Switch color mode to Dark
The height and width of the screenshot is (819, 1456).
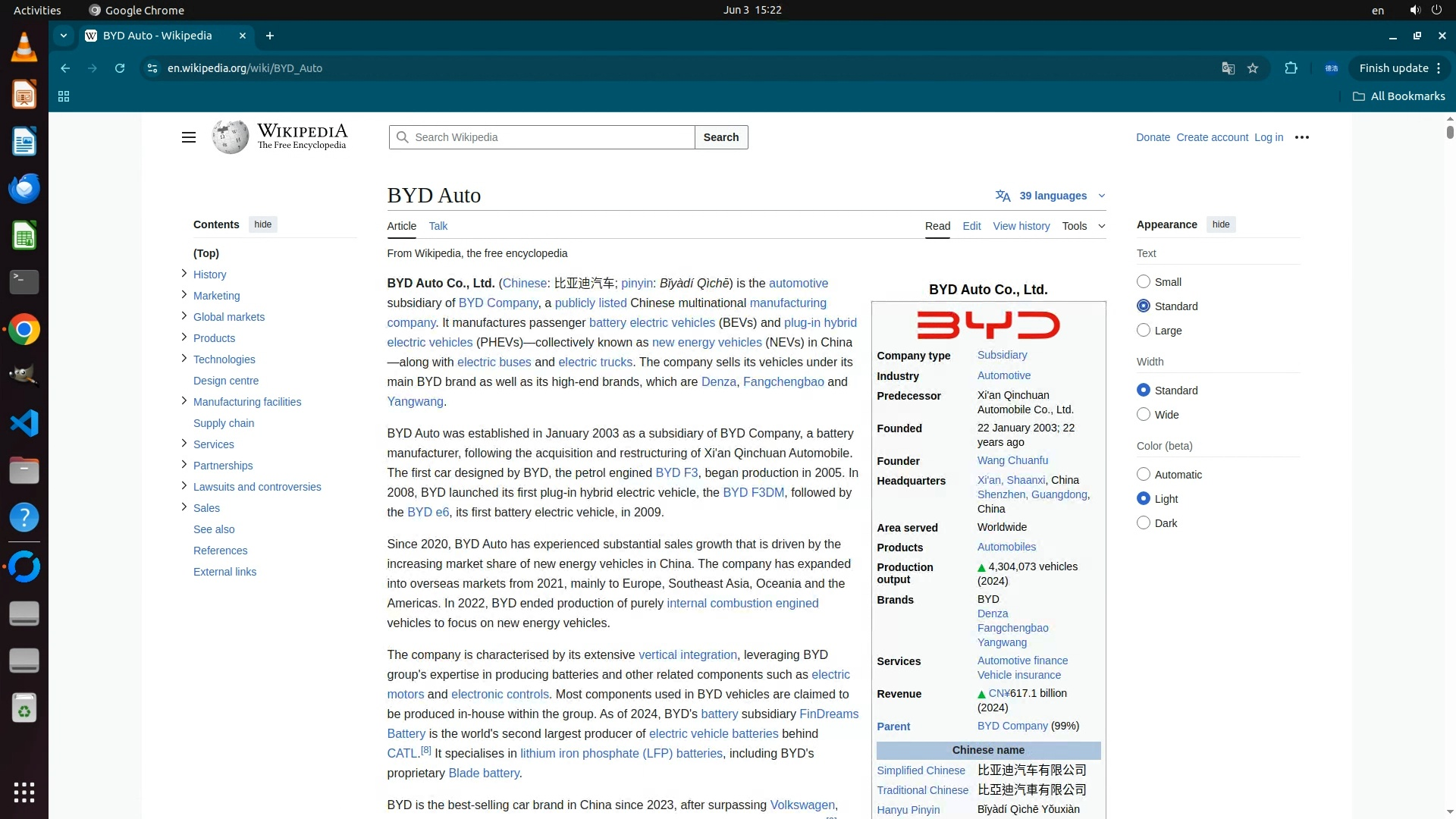pyautogui.click(x=1144, y=522)
